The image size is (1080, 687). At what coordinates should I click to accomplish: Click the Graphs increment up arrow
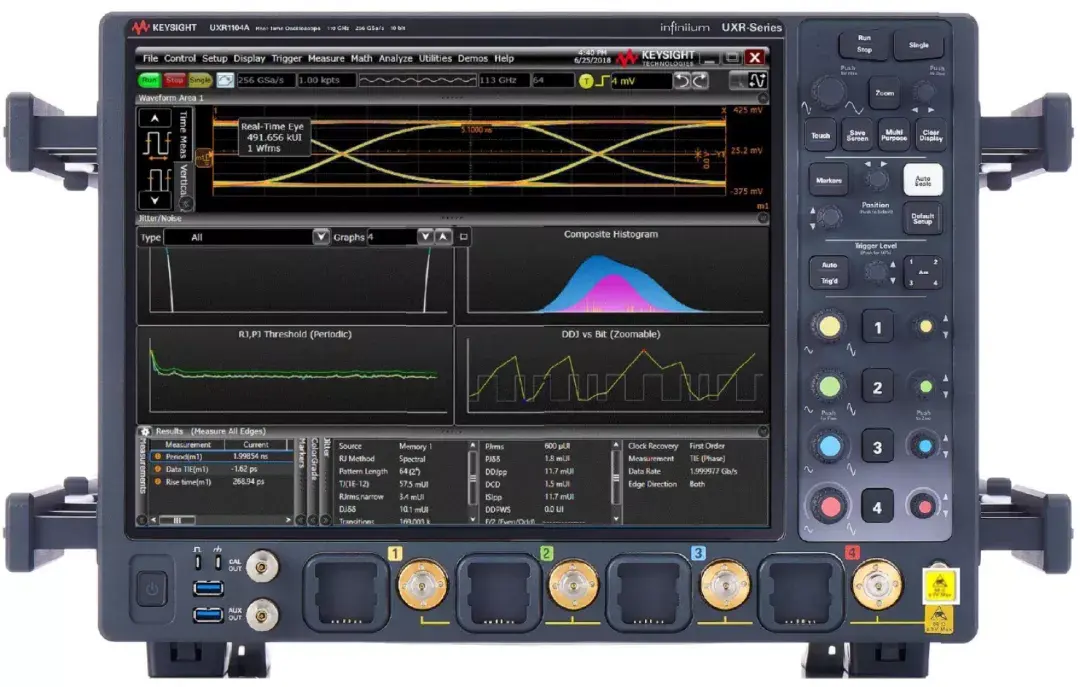click(444, 237)
